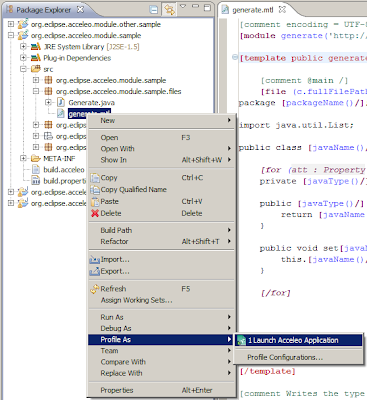Expand org.eclipse.acceleo.module.sample package
Image resolution: width=367 pixels, height=400 pixels.
pos(36,80)
